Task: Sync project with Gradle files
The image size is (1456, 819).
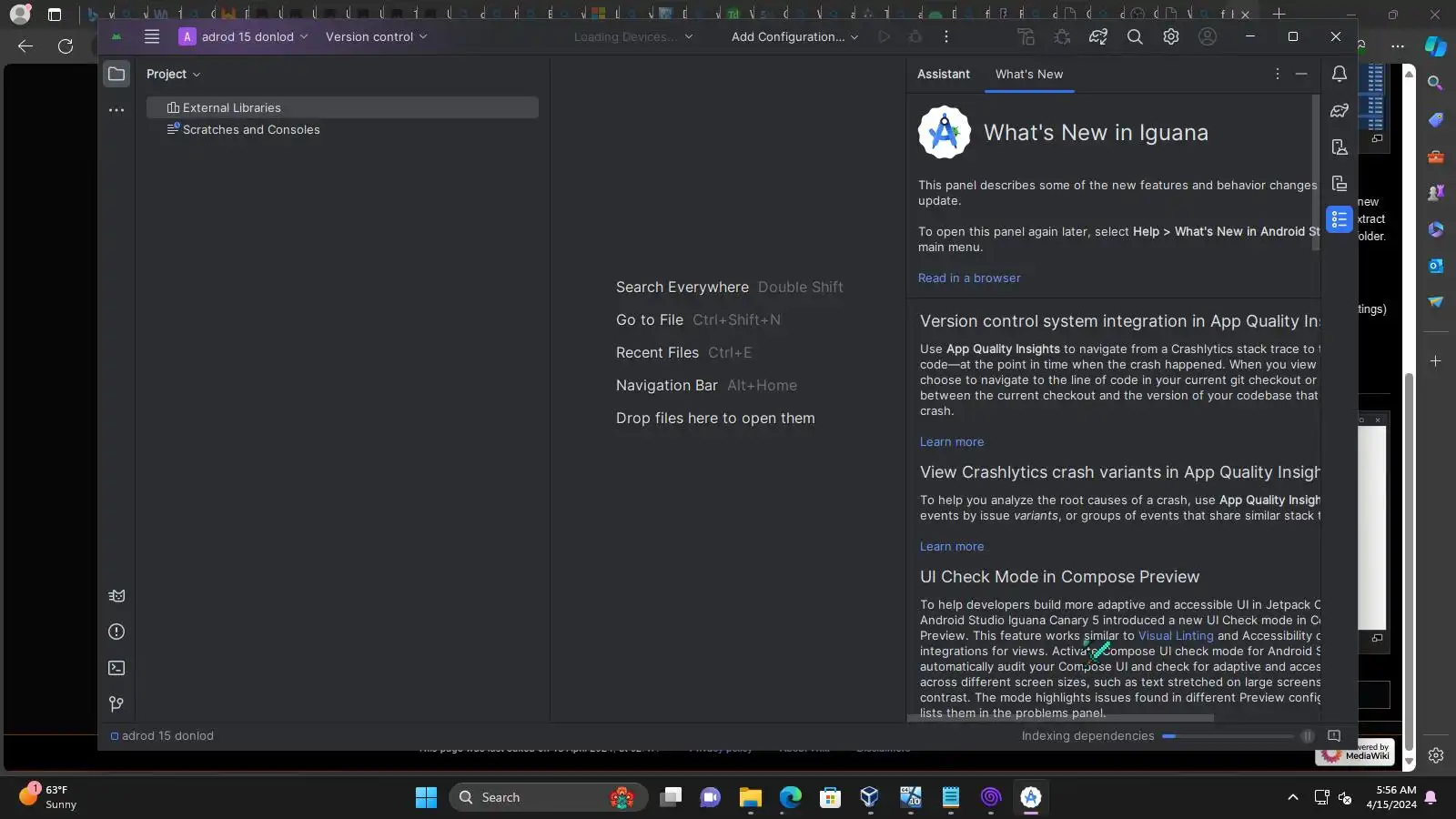Action: (1098, 36)
